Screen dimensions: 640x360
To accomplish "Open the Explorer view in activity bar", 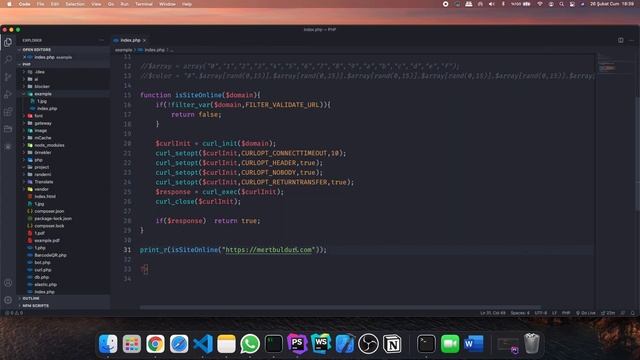I will pos(8,42).
